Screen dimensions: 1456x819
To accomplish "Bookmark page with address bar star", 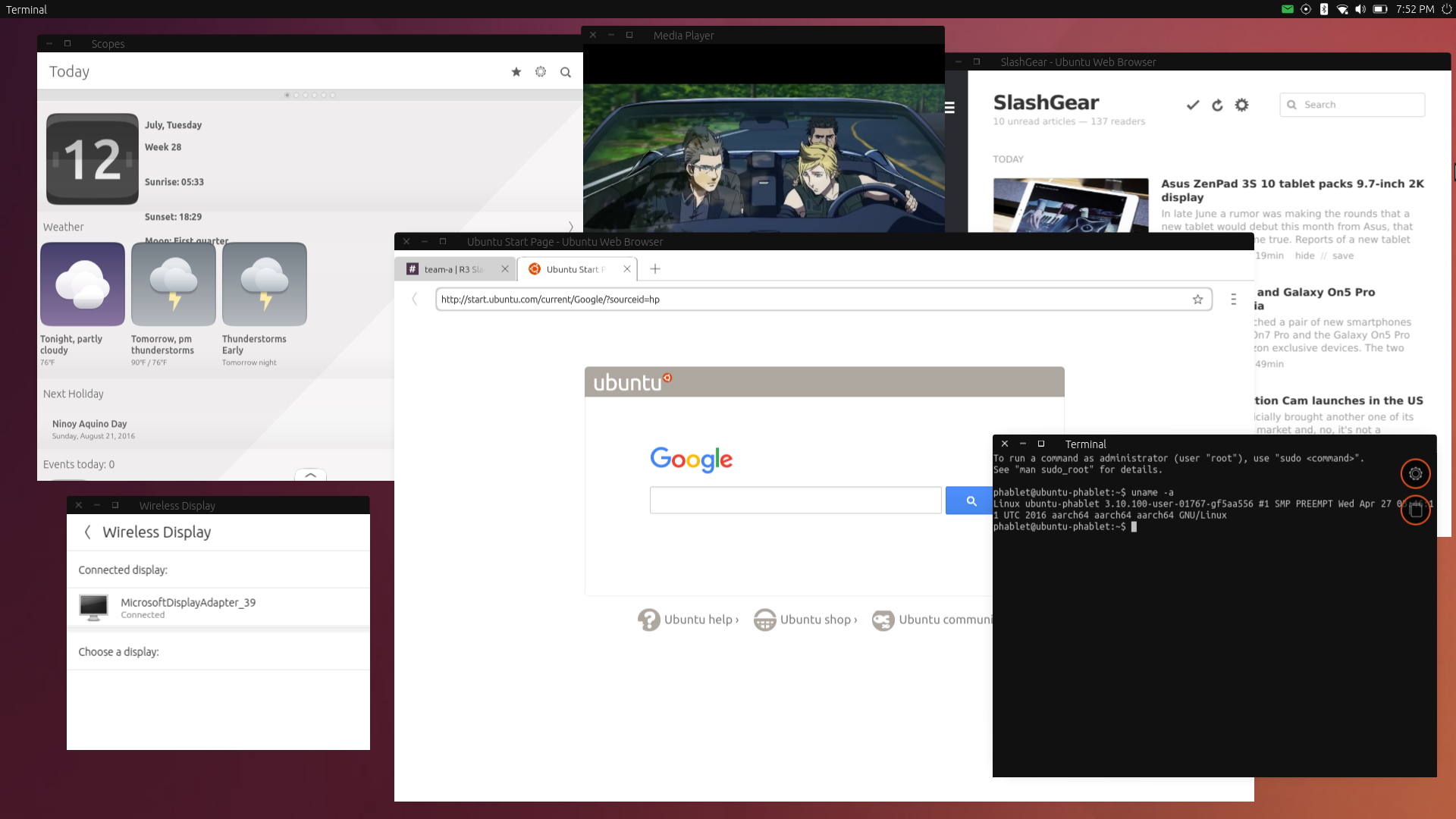I will click(1197, 300).
